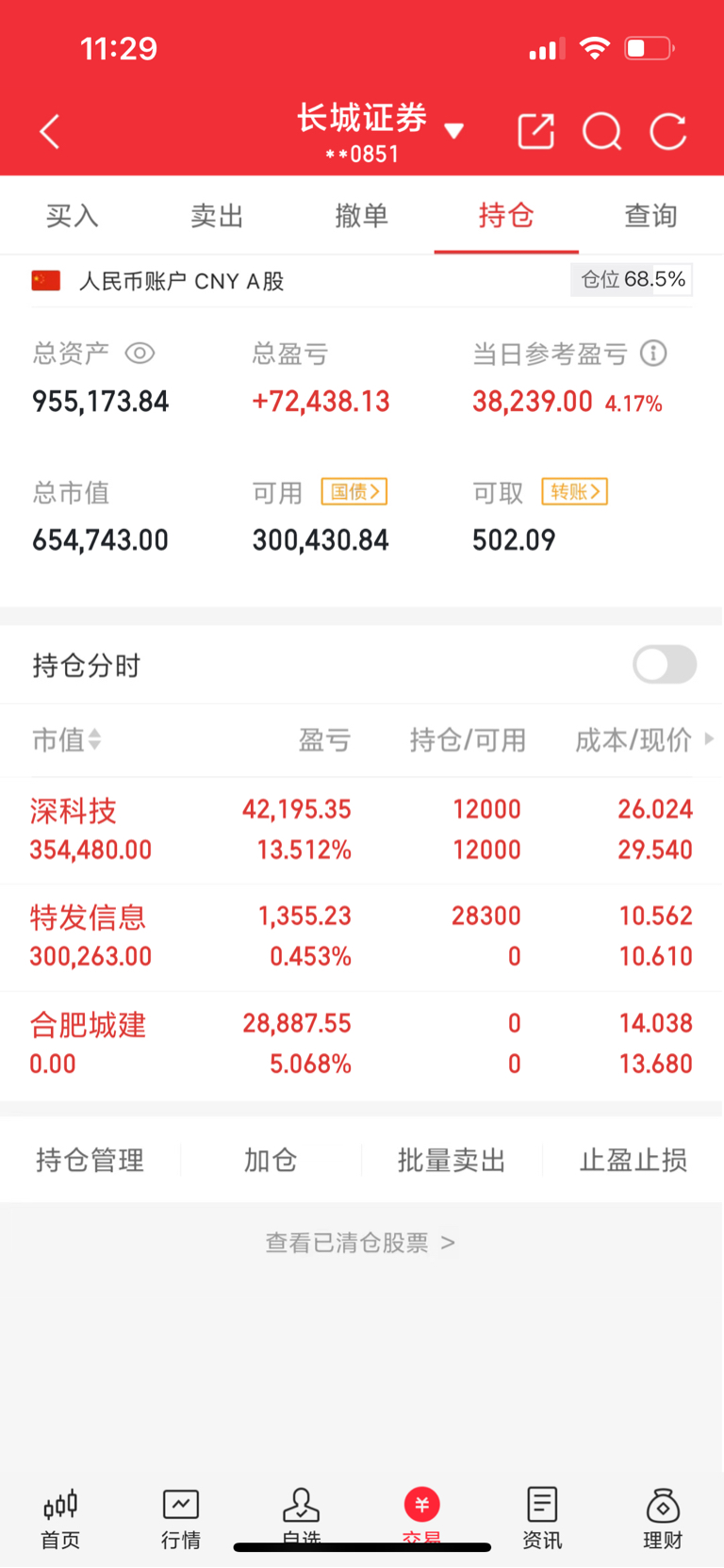Viewport: 724px width, 1568px height.
Task: Tap the back arrow icon
Action: (51, 132)
